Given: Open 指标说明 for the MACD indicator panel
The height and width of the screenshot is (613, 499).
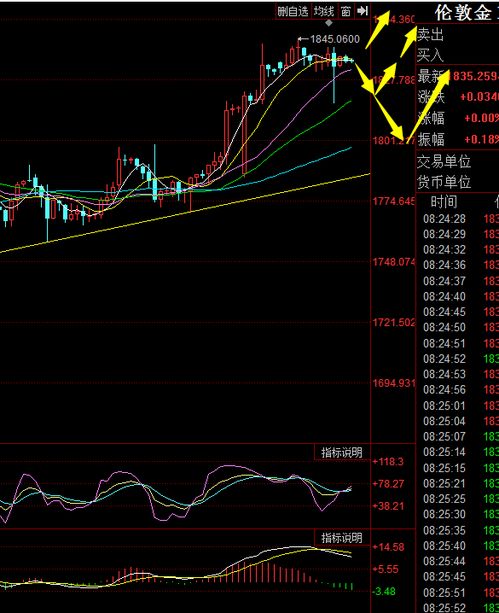Looking at the screenshot, I should point(341,538).
